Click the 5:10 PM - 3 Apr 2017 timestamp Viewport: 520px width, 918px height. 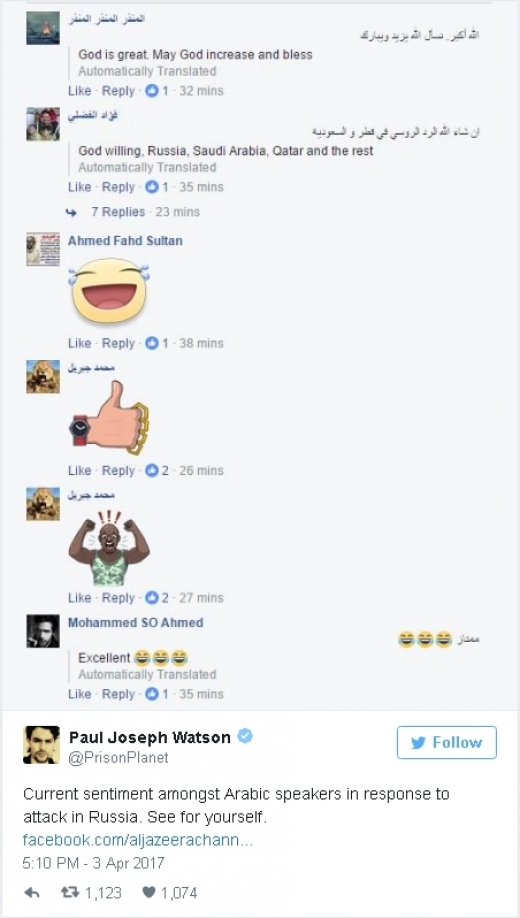coord(94,863)
